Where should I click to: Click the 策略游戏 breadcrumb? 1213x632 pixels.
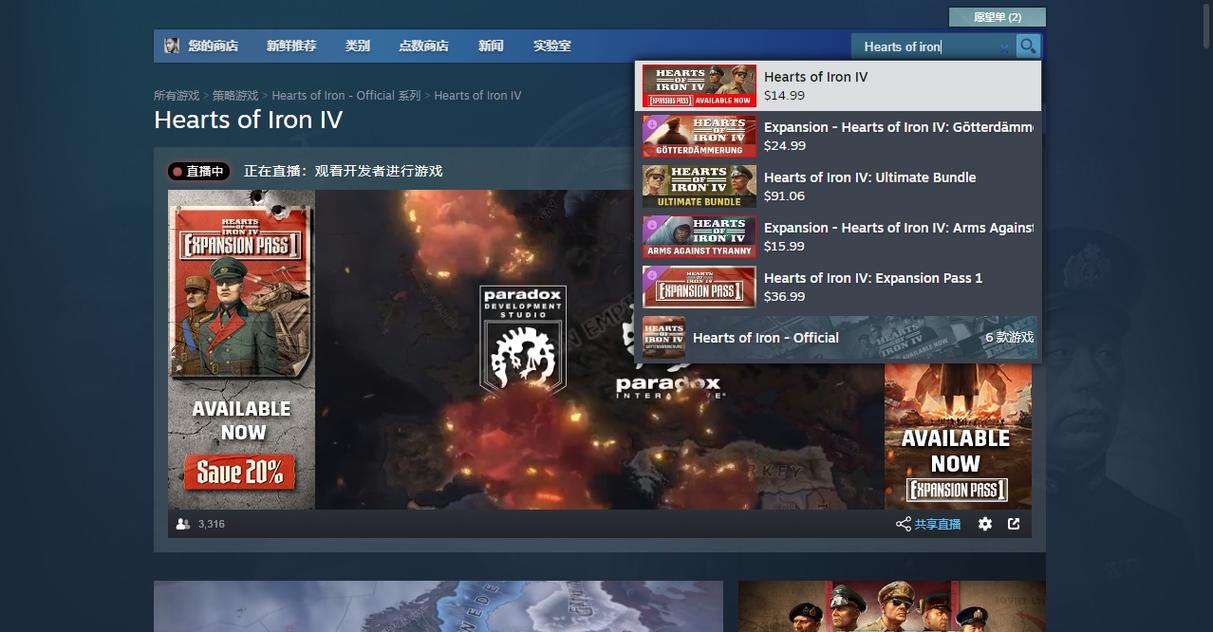point(235,96)
